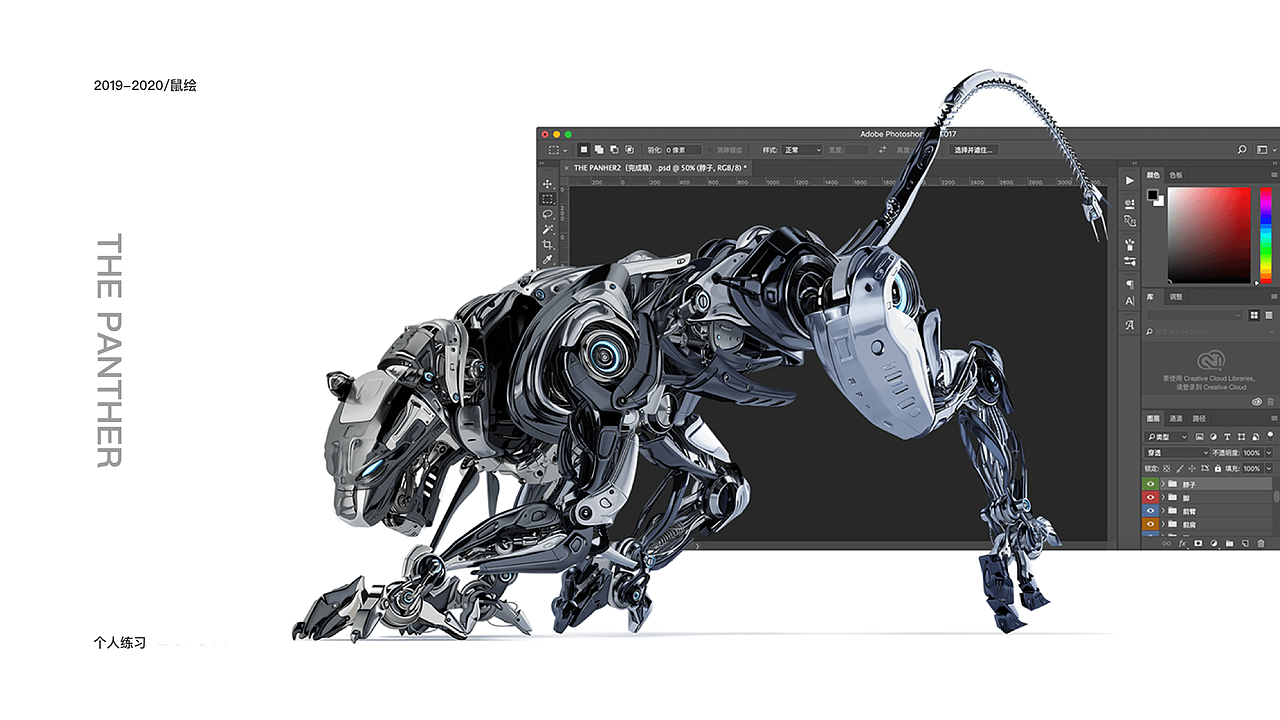Image resolution: width=1280 pixels, height=720 pixels.
Task: Hide the 脚 layer group
Action: [x=1151, y=497]
